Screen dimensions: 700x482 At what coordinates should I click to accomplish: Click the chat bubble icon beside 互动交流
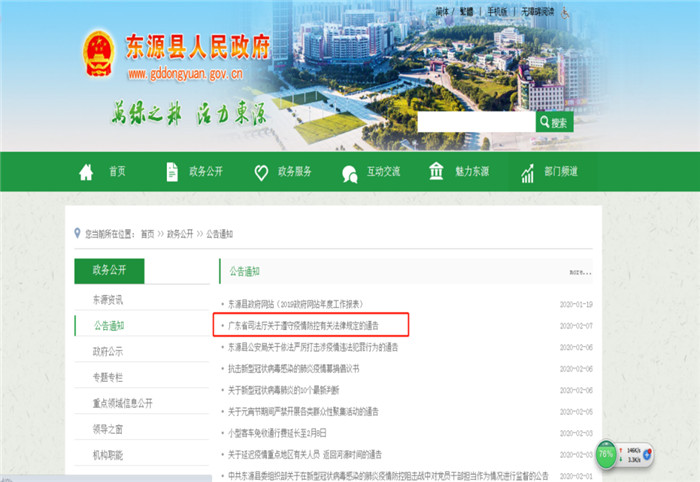350,174
